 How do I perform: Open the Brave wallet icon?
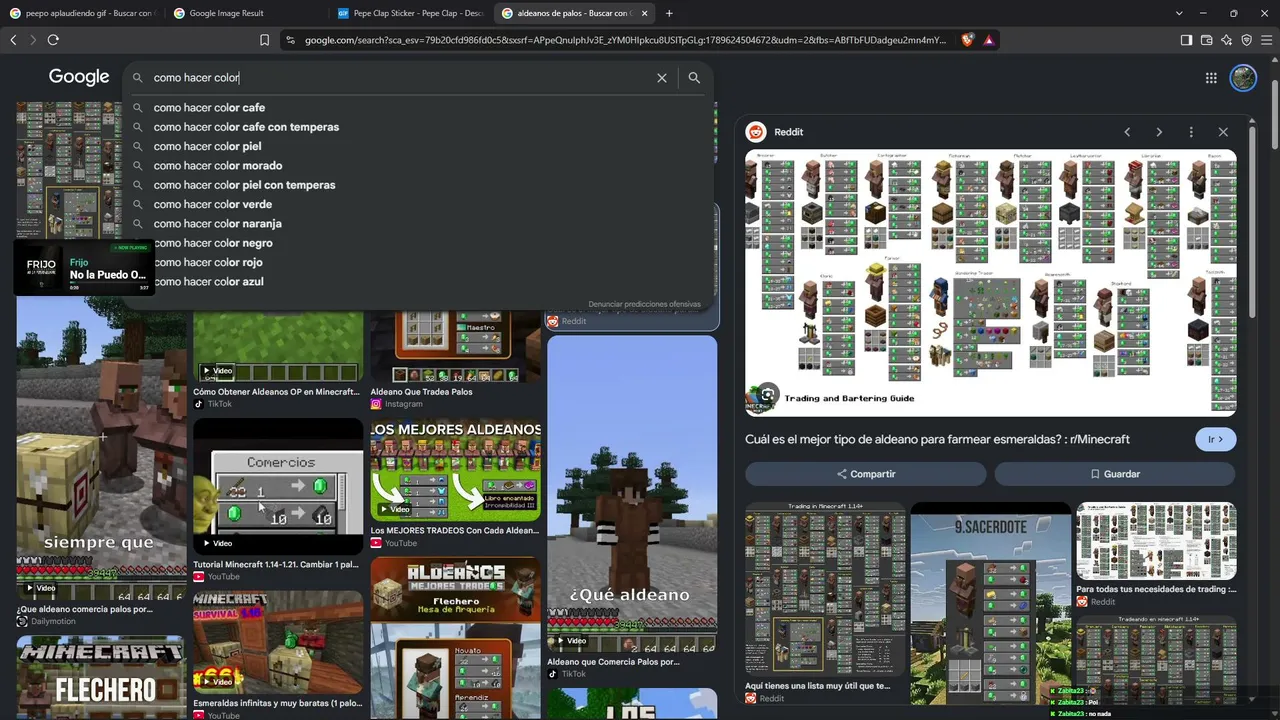click(1206, 40)
